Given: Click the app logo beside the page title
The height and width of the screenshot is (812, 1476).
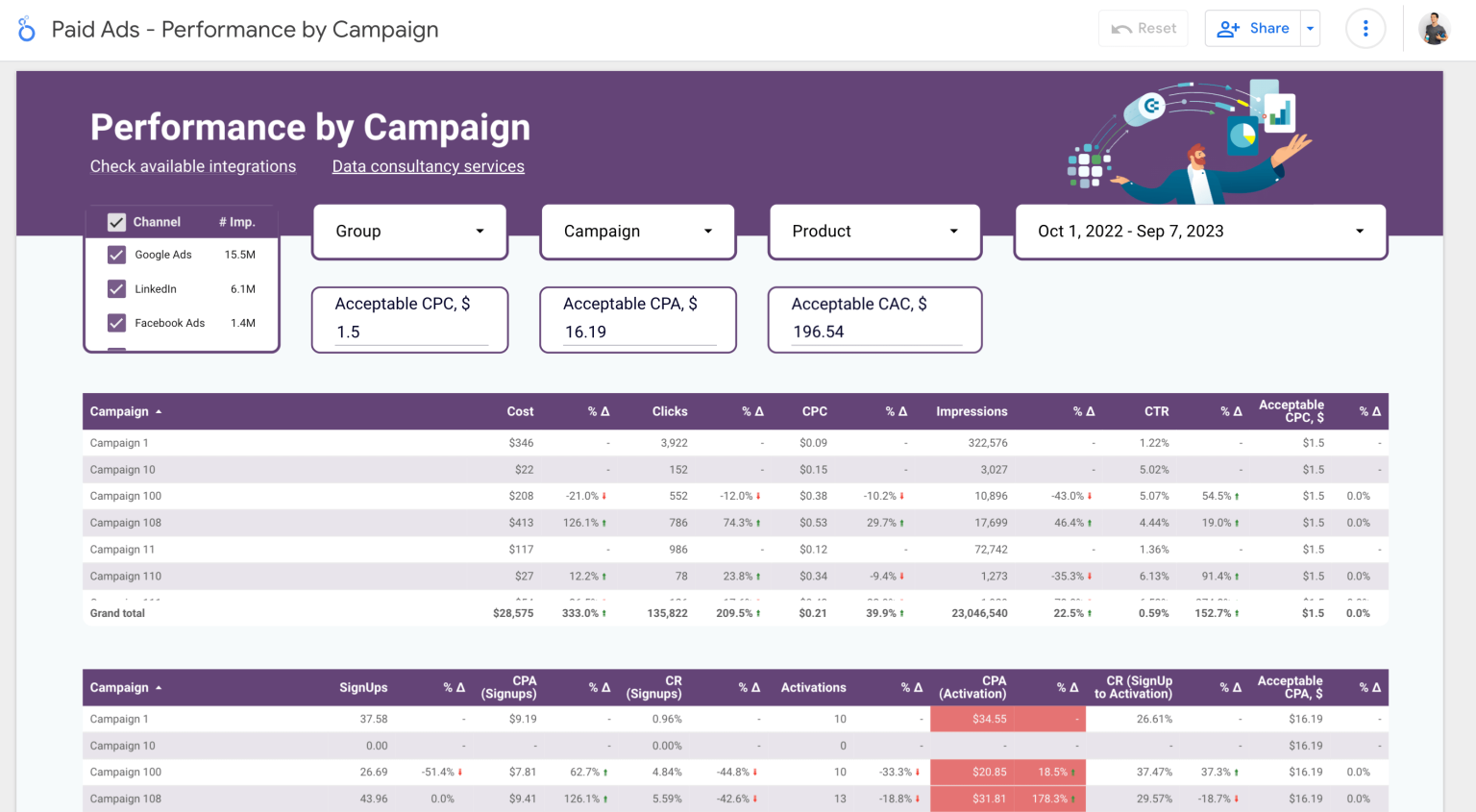Looking at the screenshot, I should coord(26,28).
